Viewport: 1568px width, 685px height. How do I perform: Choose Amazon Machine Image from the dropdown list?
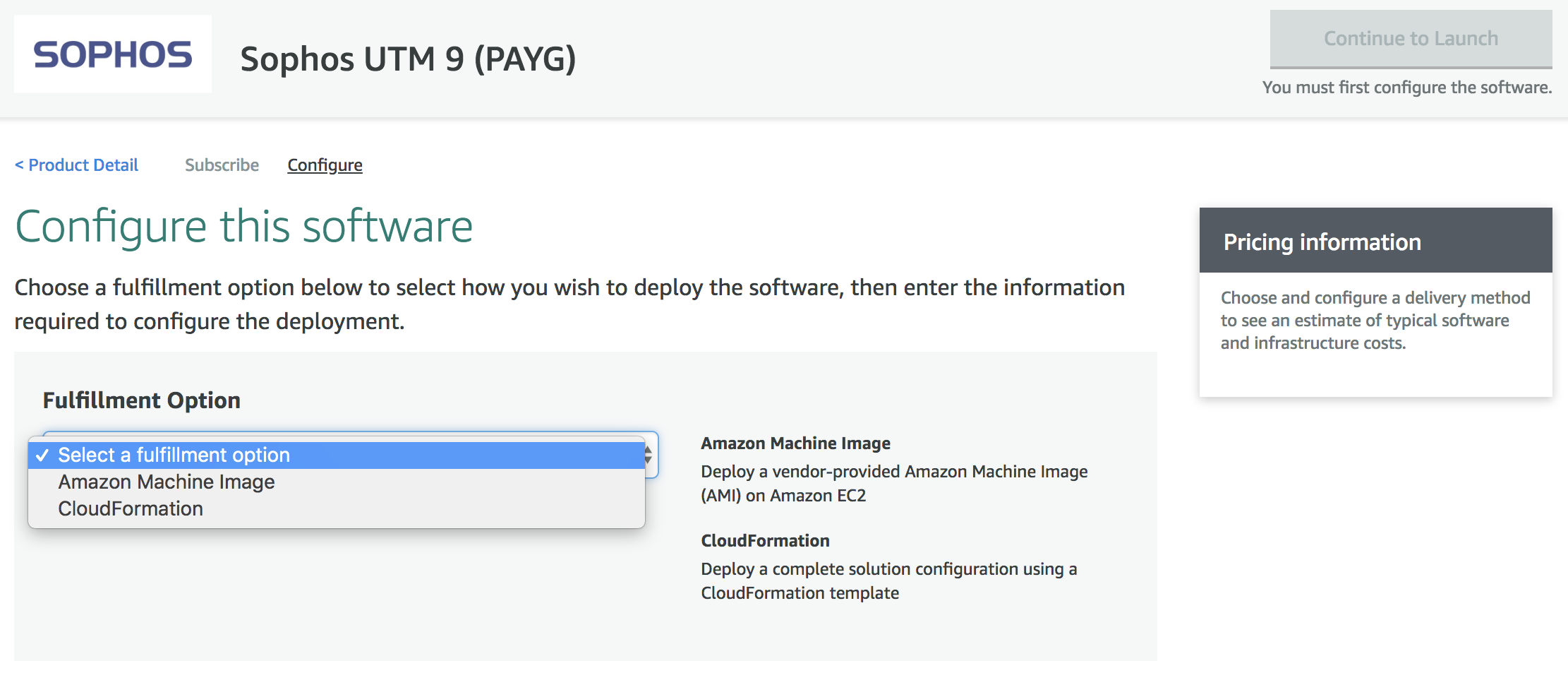167,482
